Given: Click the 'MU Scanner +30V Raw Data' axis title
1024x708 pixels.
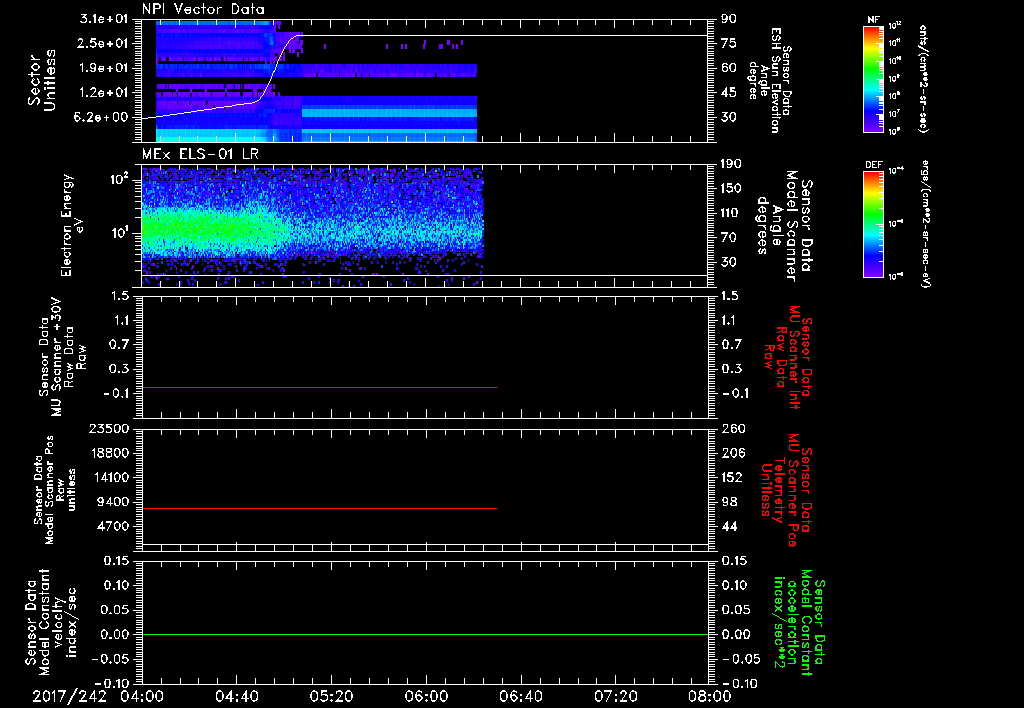Looking at the screenshot, I should click(63, 357).
